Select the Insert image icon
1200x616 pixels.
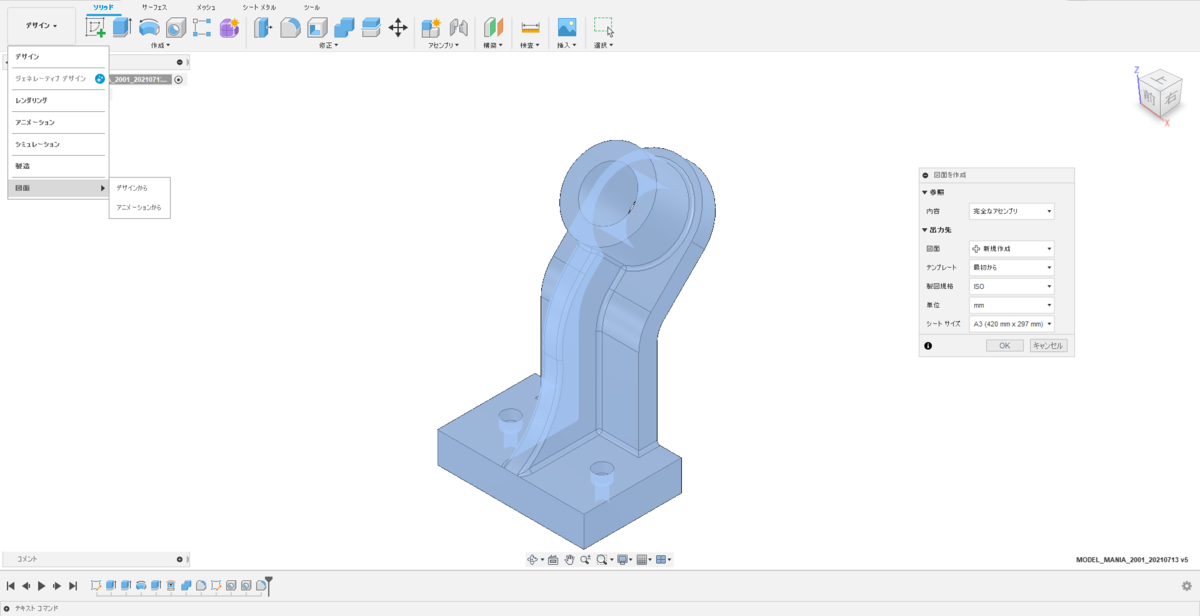coord(567,27)
